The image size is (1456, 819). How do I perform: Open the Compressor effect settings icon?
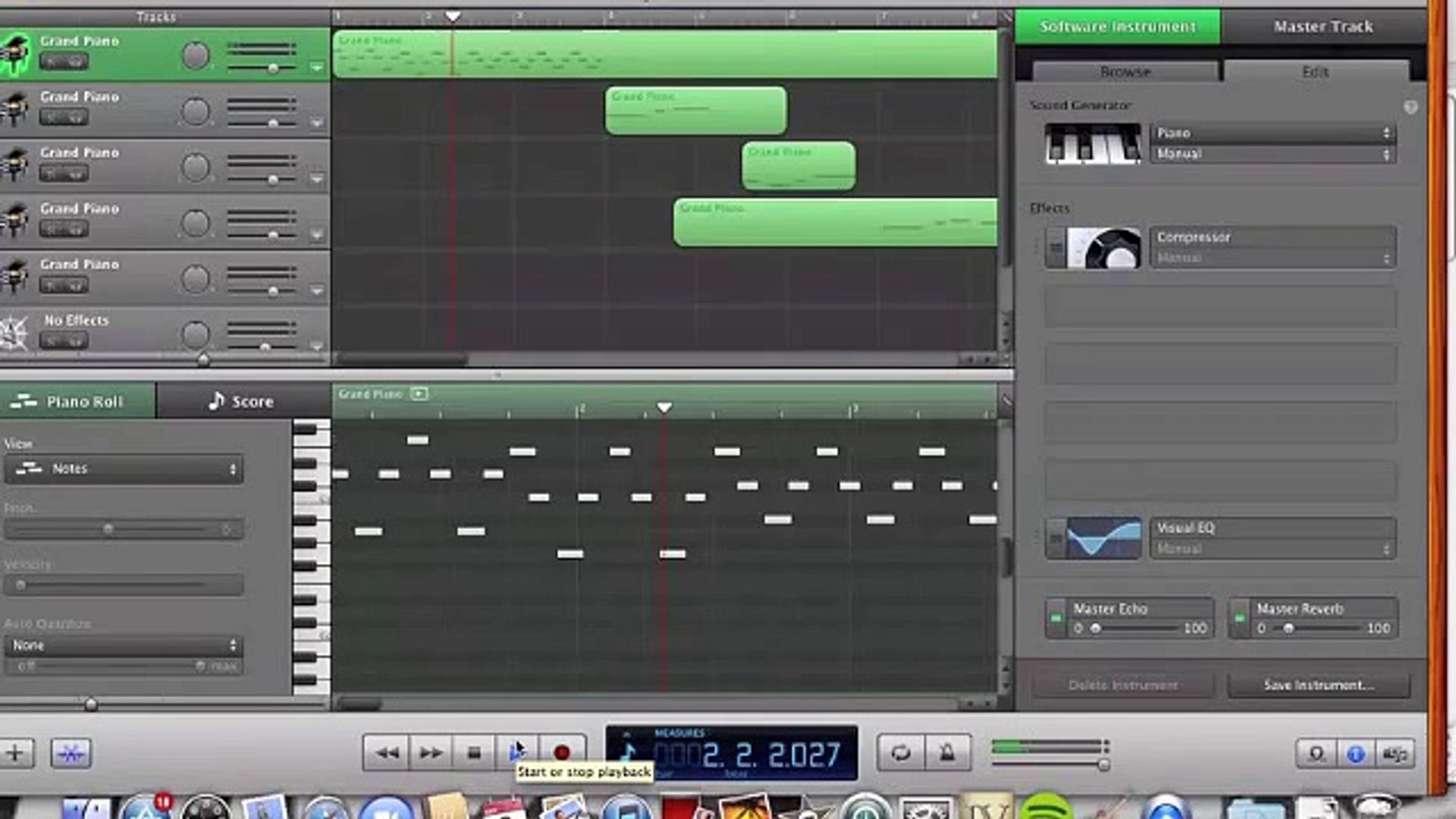[x=1103, y=247]
